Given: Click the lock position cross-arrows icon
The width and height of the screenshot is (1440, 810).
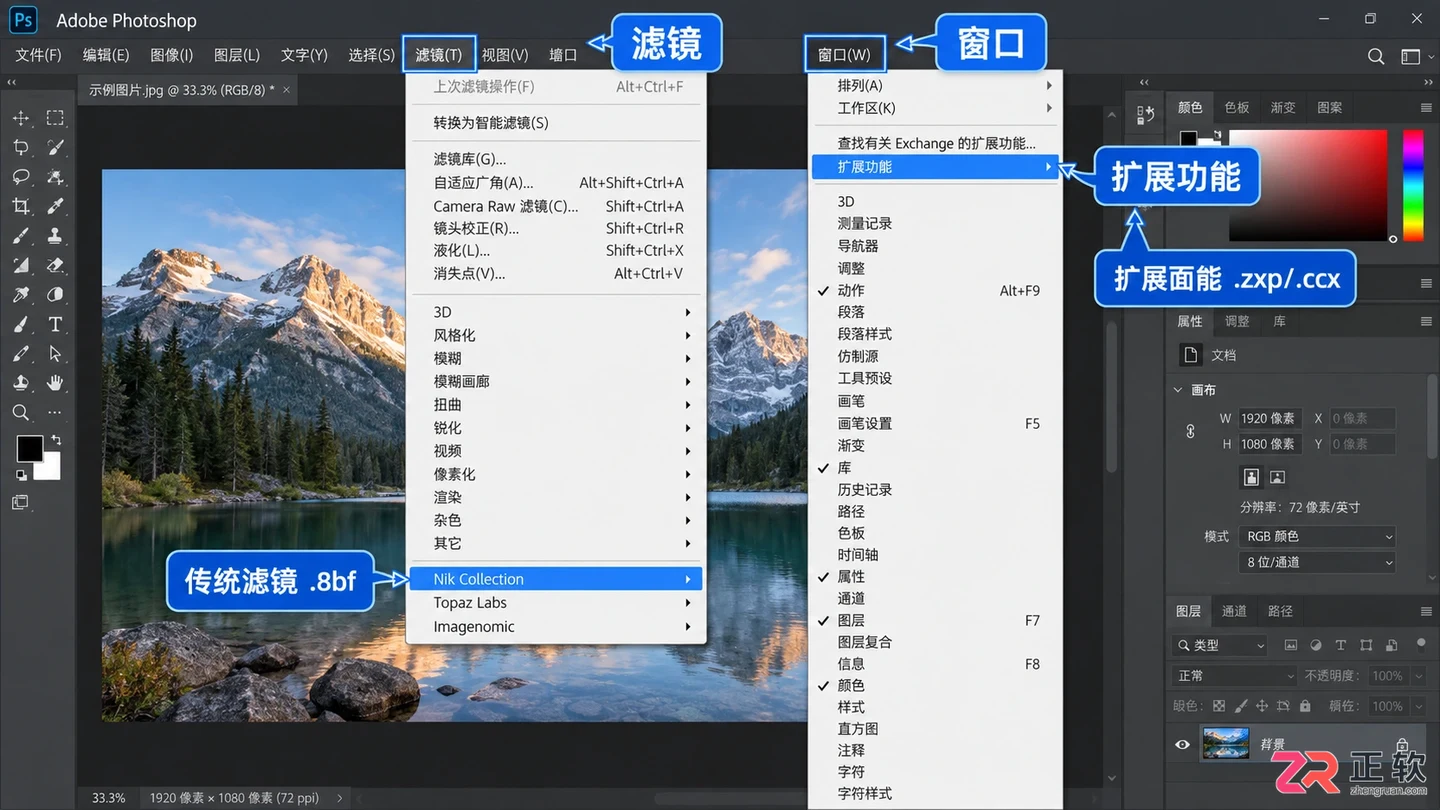Looking at the screenshot, I should (1262, 706).
